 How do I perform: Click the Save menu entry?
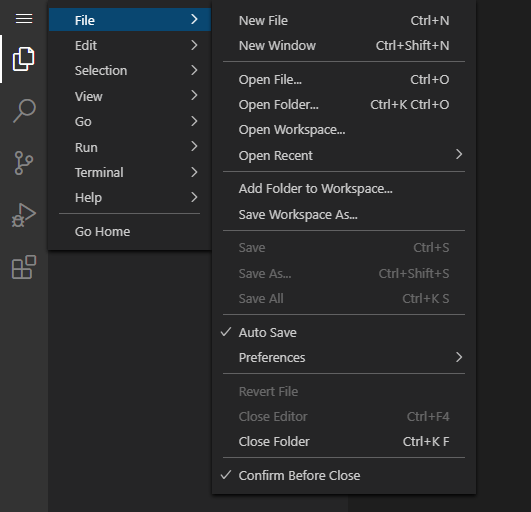pos(344,248)
